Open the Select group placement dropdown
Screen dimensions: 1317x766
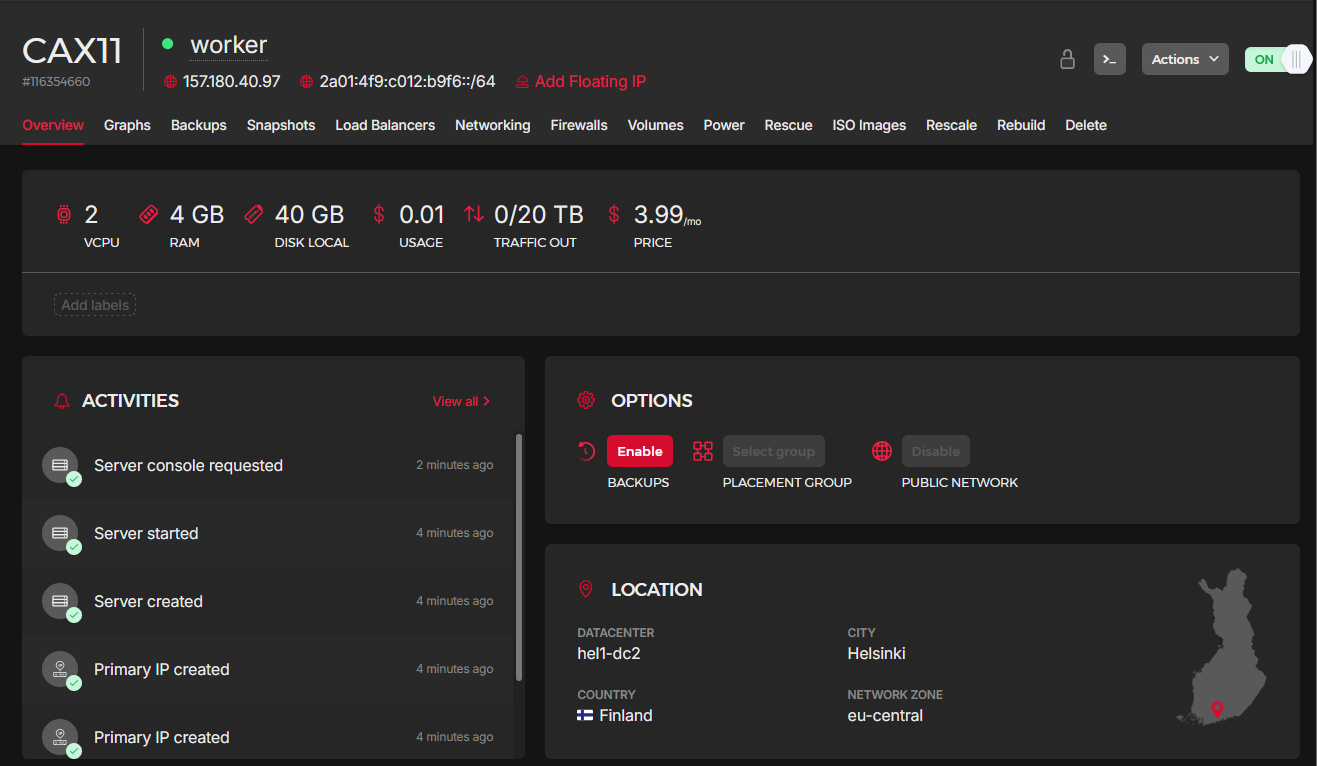coord(773,451)
